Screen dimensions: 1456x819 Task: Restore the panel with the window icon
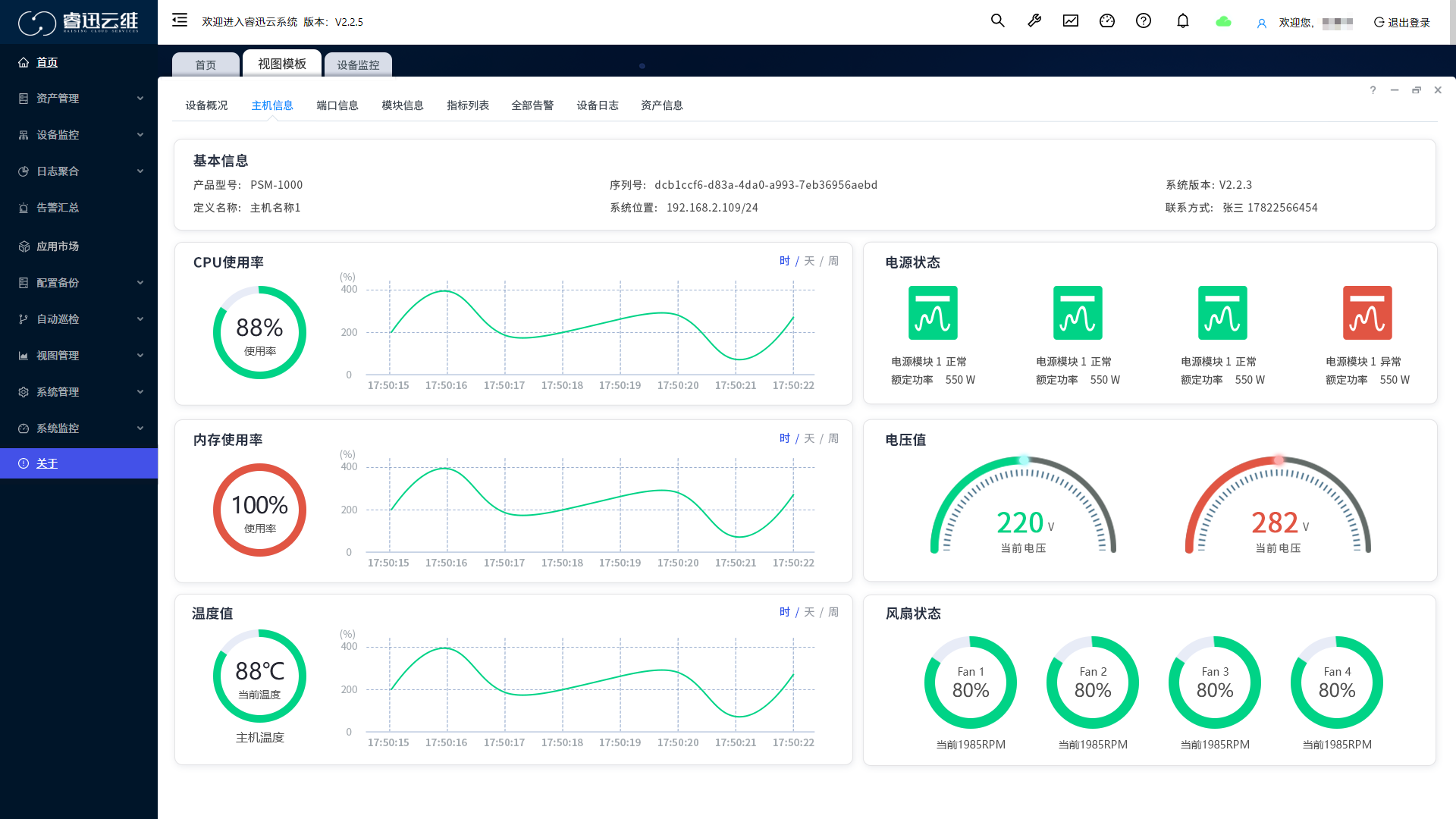[1416, 90]
